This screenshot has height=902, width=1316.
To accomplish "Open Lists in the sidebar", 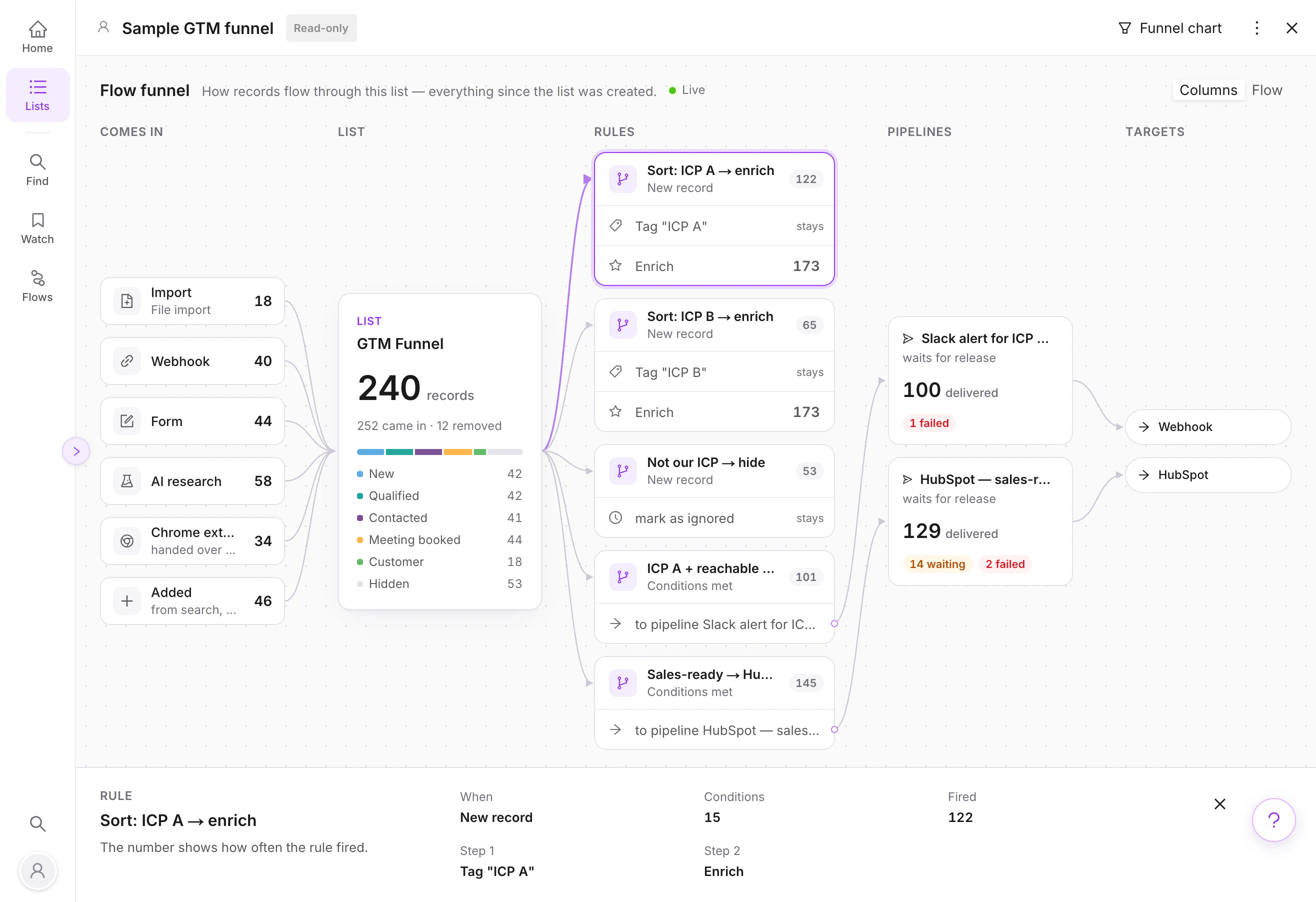I will (37, 95).
